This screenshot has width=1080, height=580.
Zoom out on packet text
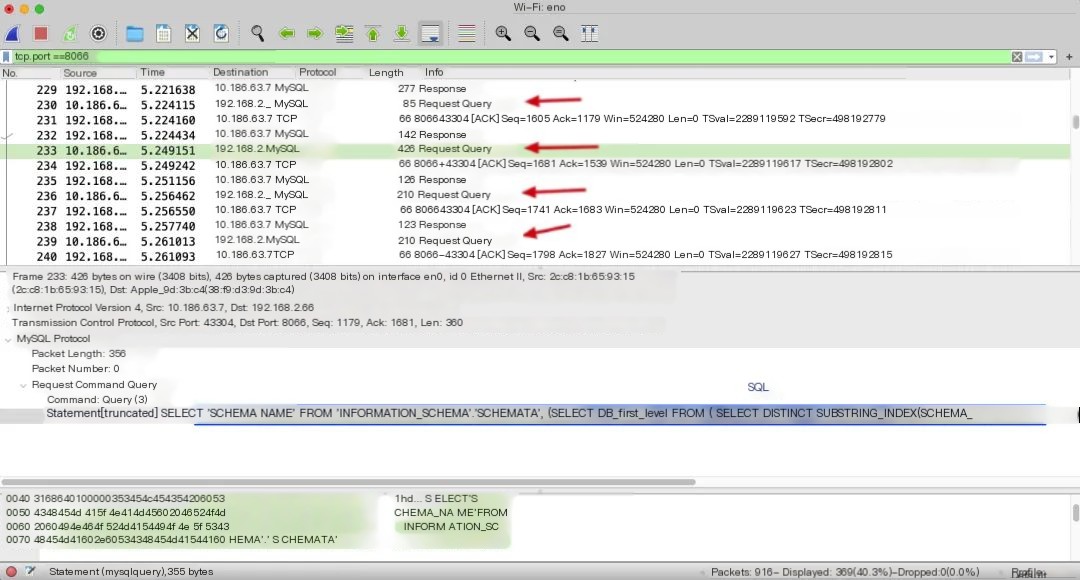[532, 33]
